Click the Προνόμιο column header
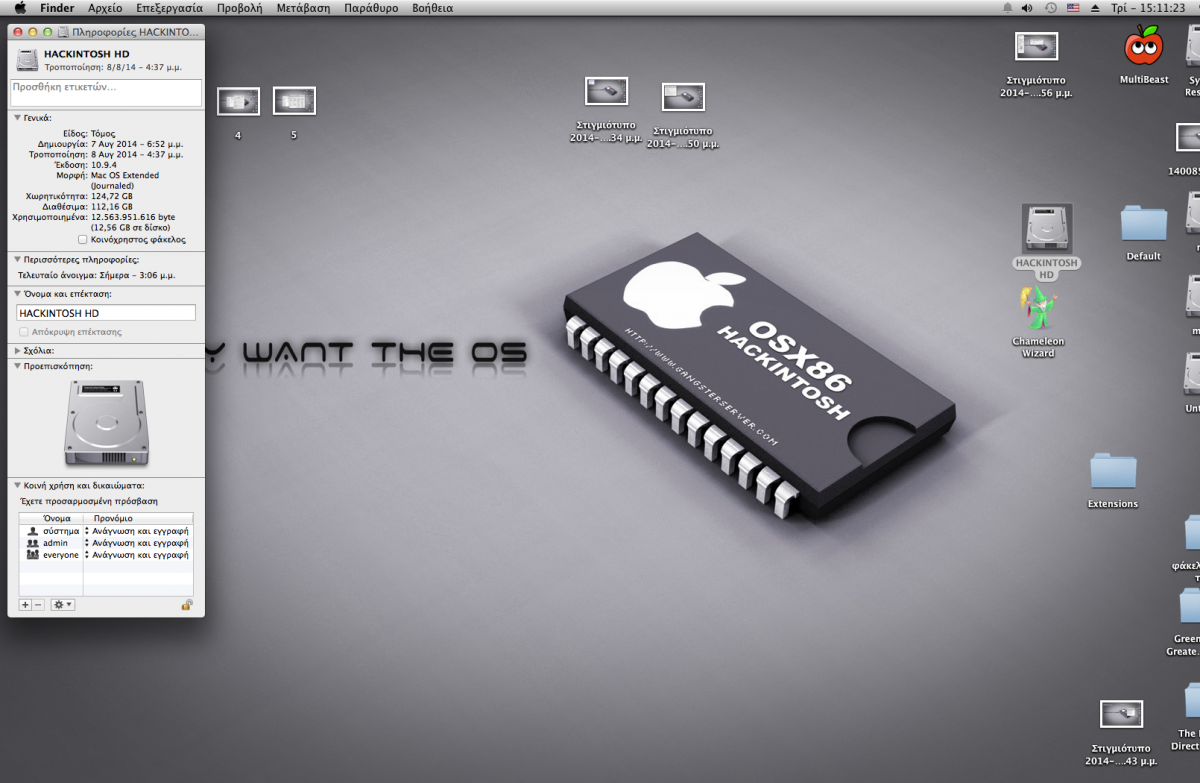 coord(113,519)
